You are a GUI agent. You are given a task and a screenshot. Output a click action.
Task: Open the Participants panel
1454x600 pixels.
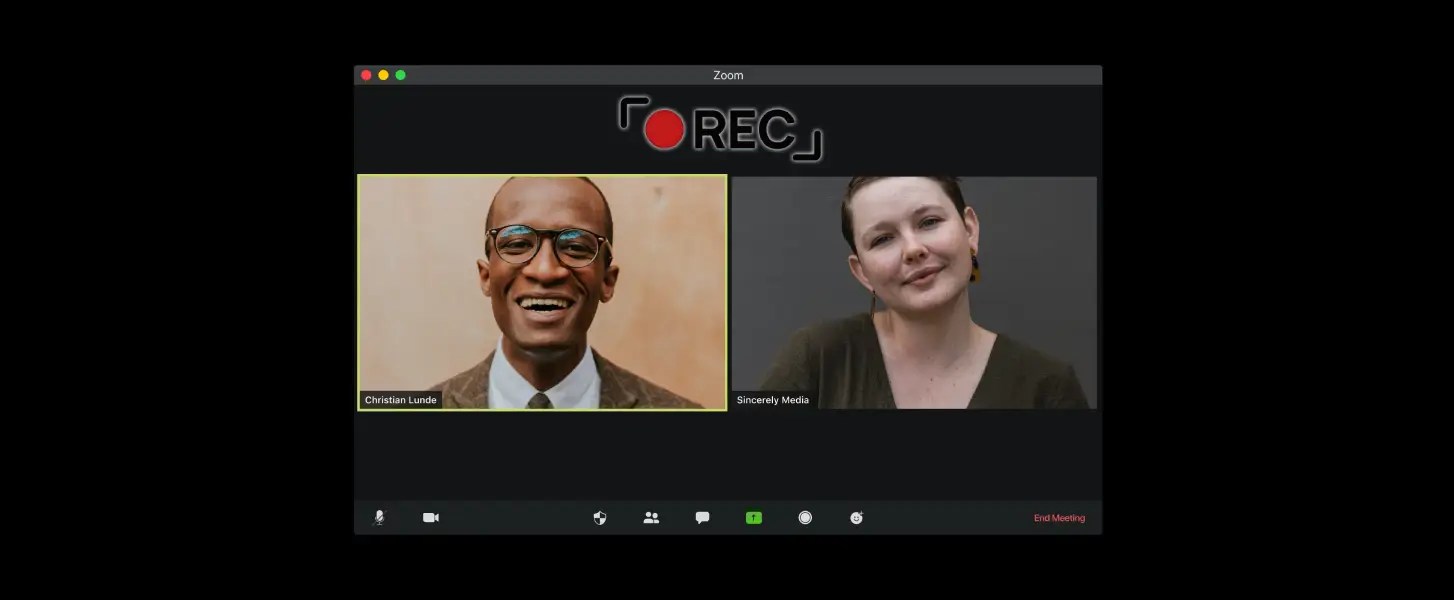[651, 517]
